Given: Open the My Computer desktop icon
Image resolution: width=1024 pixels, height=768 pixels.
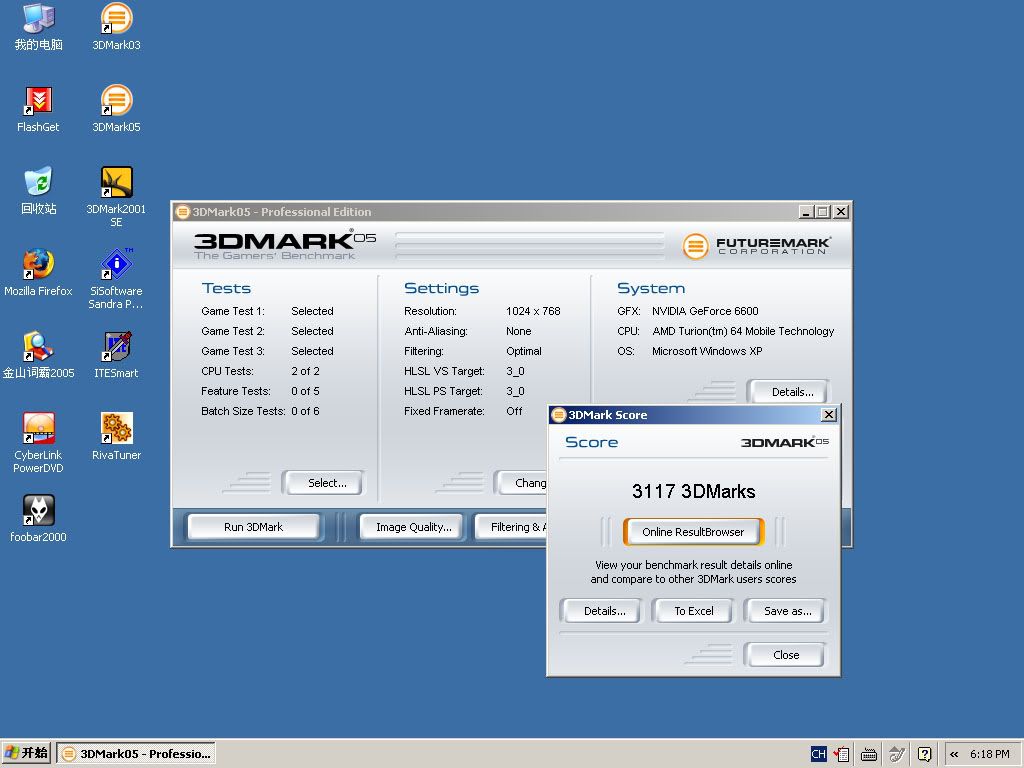Looking at the screenshot, I should pyautogui.click(x=39, y=27).
